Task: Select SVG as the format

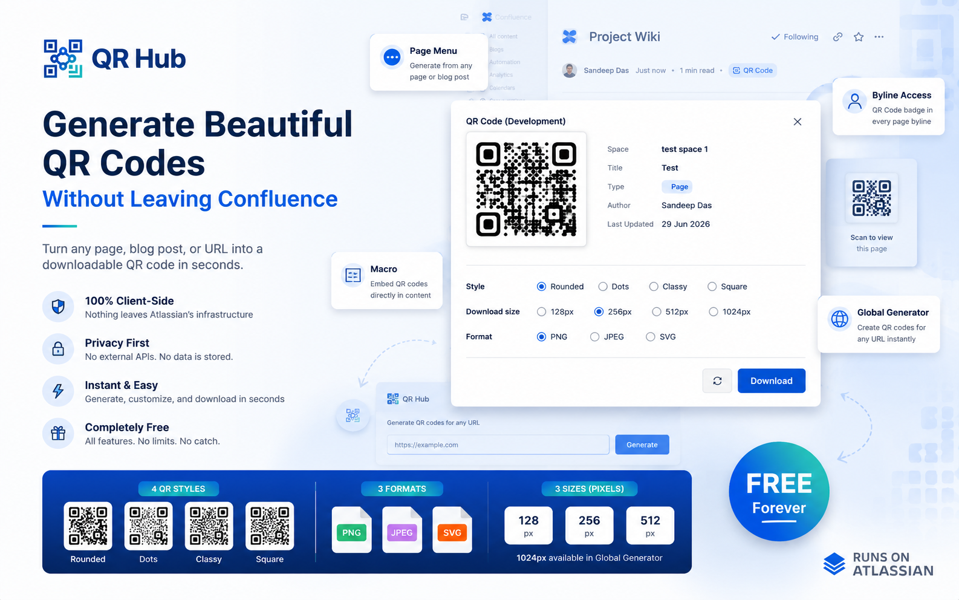Action: click(x=650, y=336)
